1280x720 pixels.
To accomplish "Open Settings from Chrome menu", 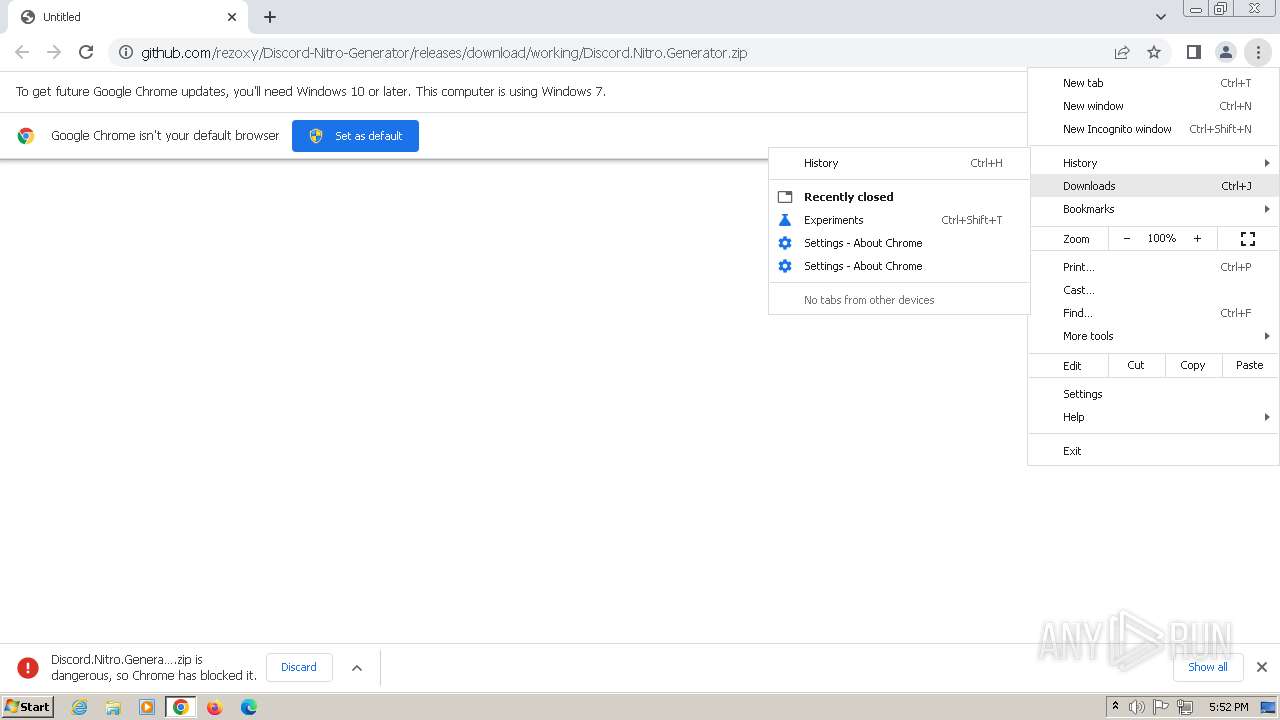I will [x=1153, y=394].
